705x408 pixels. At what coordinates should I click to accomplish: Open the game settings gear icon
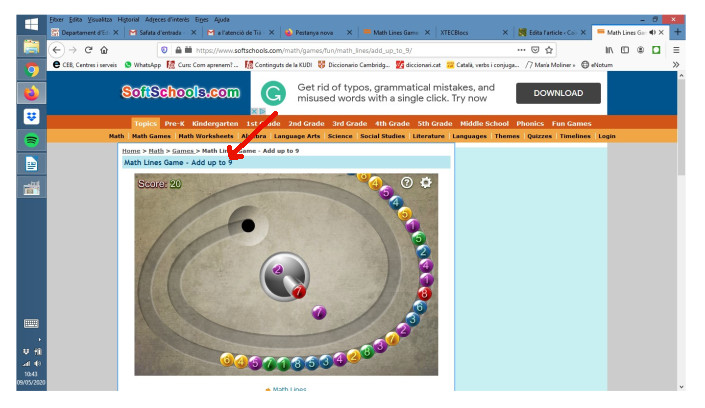[x=426, y=182]
